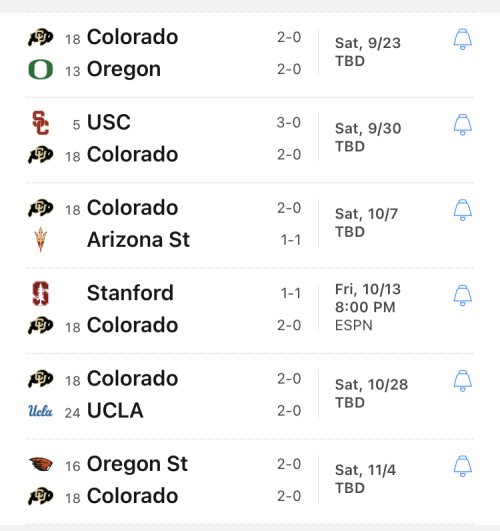
Task: Tap bell icon for UCLA game on 10/28
Action: point(462,381)
